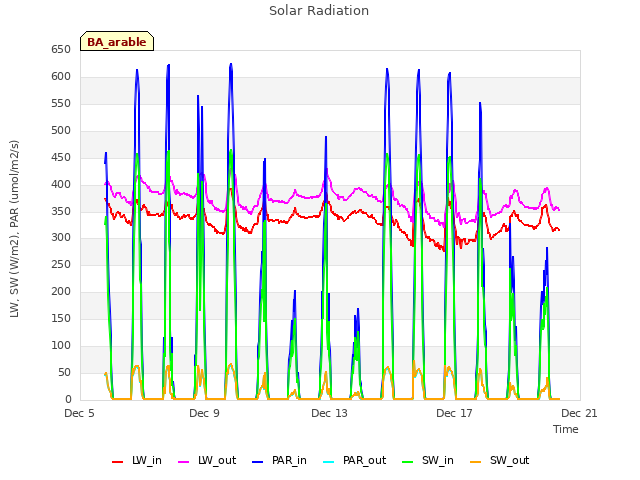Click the red LW_in legend color marker
Viewport: 640px width, 480px height.
click(118, 462)
